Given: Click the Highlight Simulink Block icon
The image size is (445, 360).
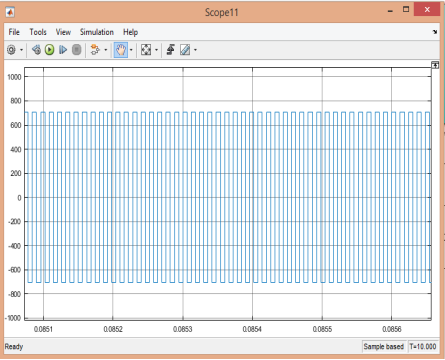Looking at the screenshot, I should [x=95, y=50].
